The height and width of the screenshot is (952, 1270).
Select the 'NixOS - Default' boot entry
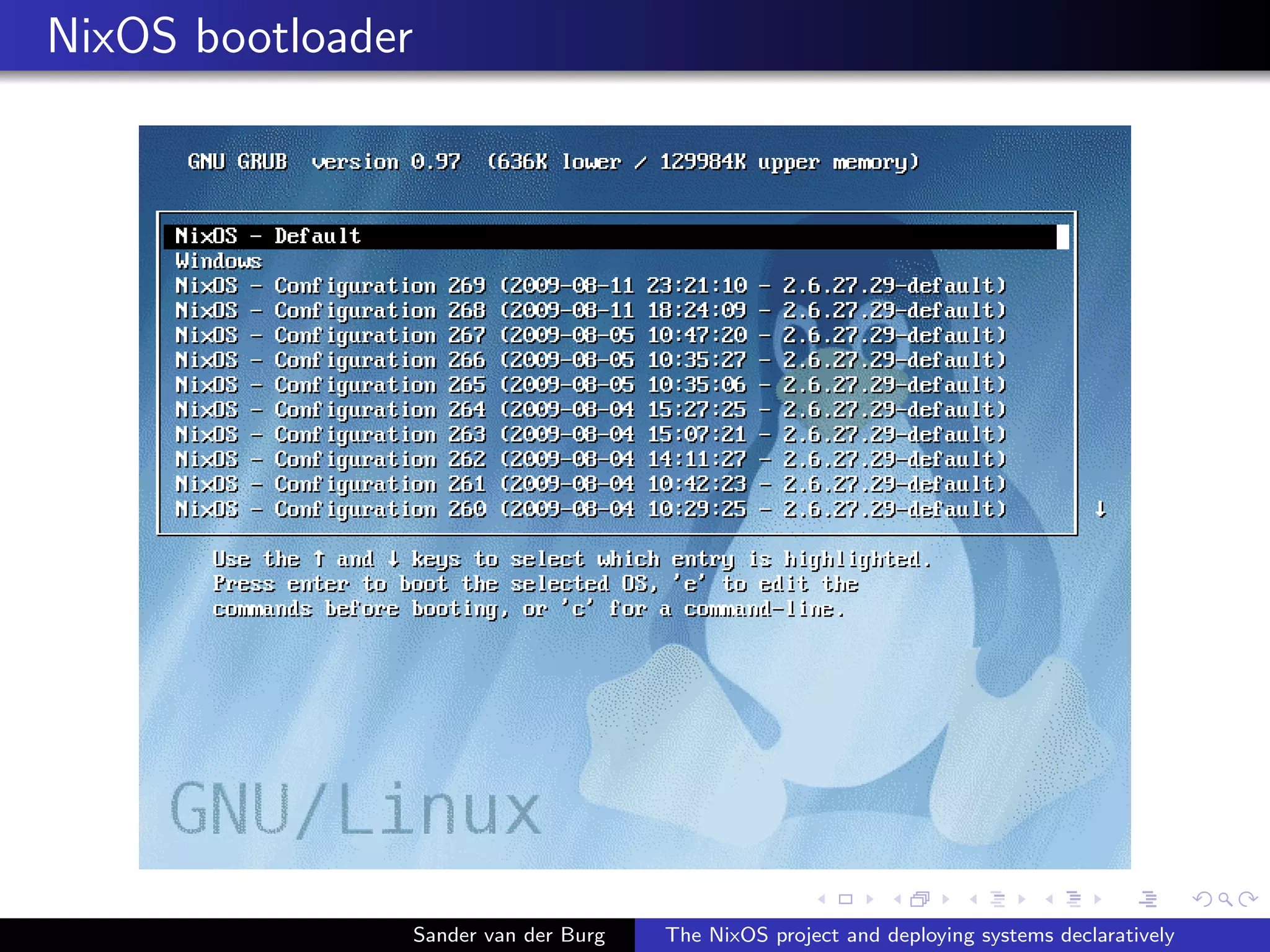click(x=616, y=236)
